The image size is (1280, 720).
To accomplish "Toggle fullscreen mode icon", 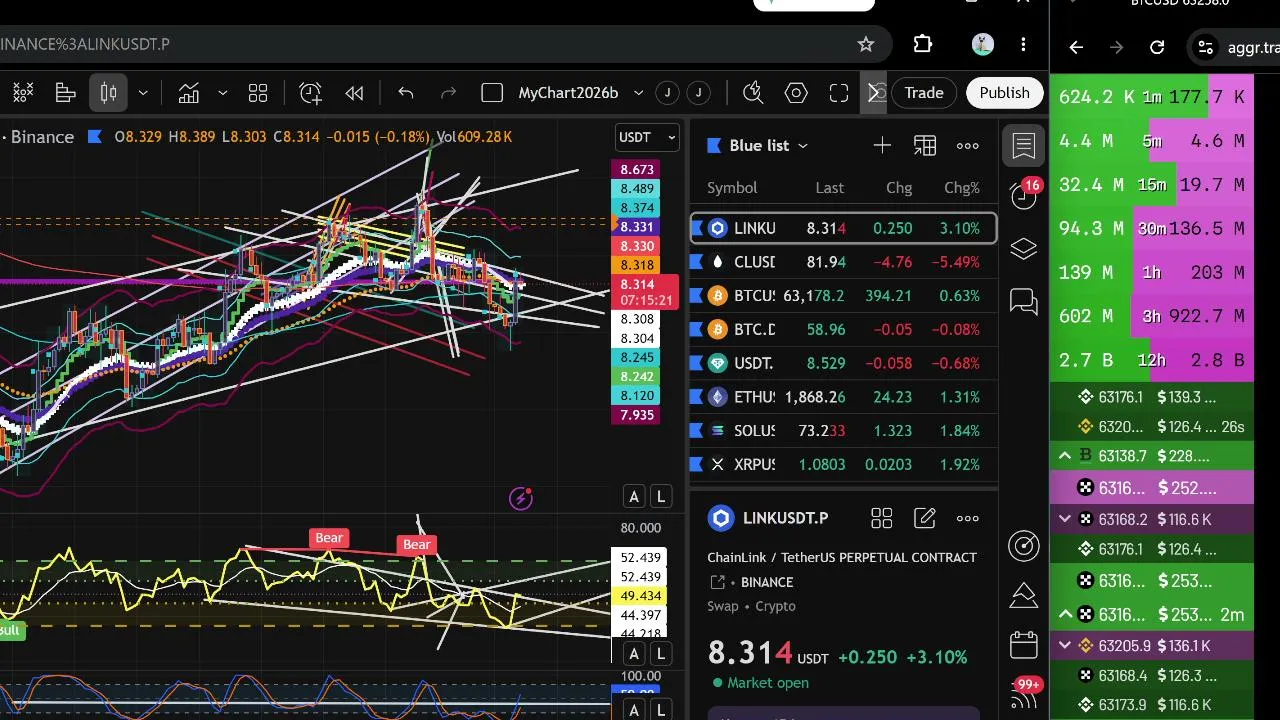I will pos(839,93).
